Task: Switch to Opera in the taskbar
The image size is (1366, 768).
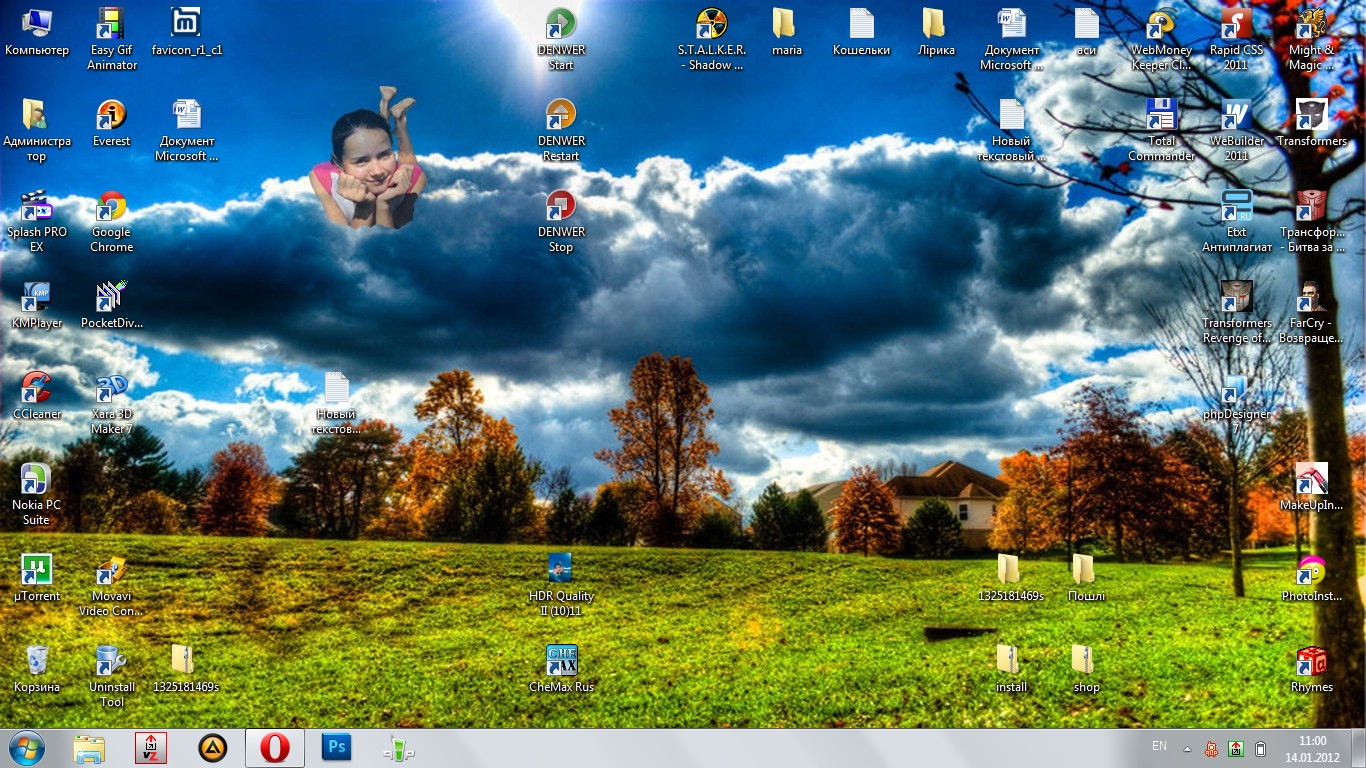Action: click(x=274, y=748)
